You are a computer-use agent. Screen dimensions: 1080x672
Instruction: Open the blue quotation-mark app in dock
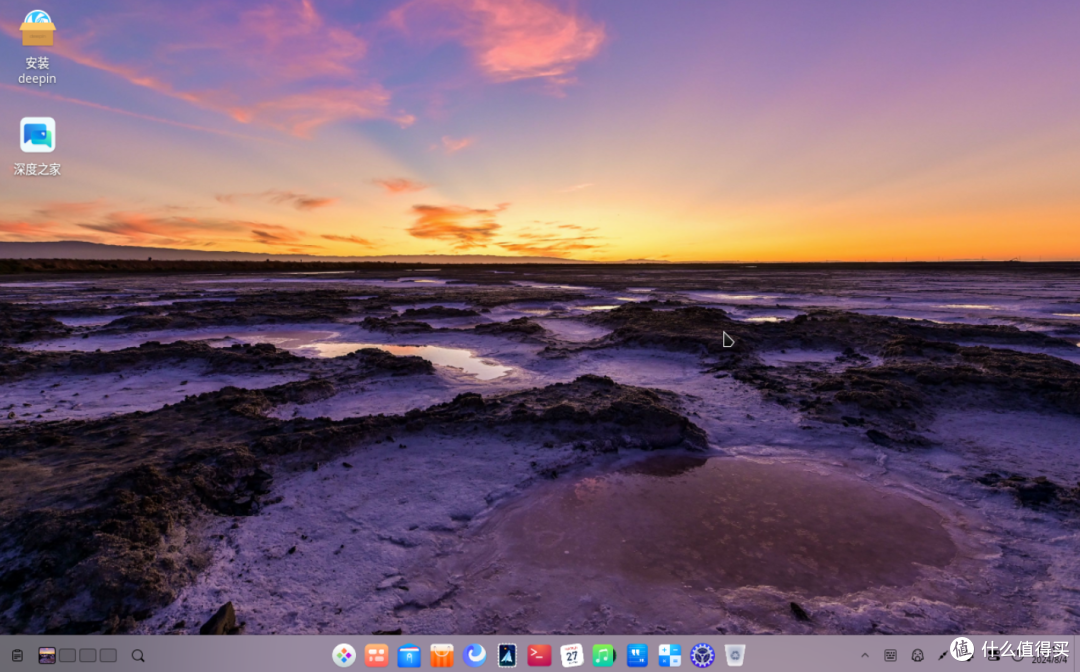tap(637, 655)
